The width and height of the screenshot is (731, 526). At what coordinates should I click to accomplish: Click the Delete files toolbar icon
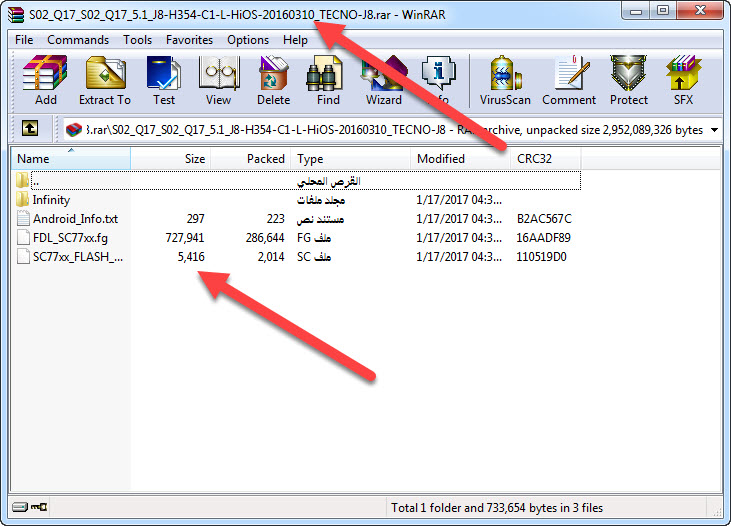pyautogui.click(x=273, y=80)
